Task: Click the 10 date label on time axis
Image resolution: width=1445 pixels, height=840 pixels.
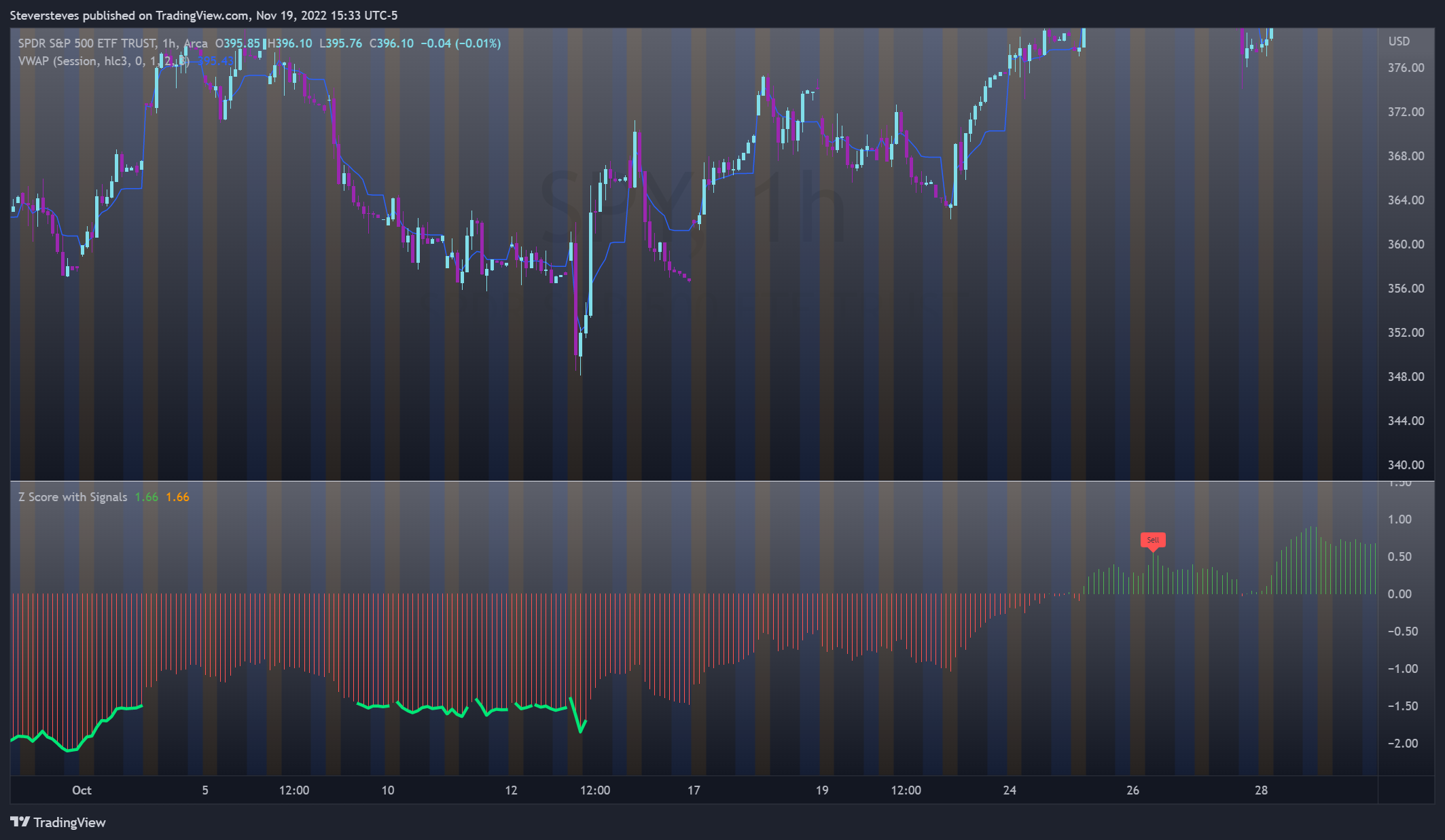Action: point(388,790)
